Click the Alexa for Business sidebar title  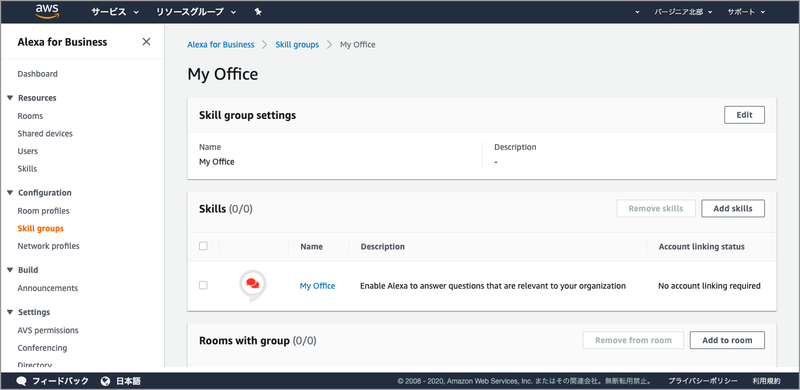[x=62, y=42]
